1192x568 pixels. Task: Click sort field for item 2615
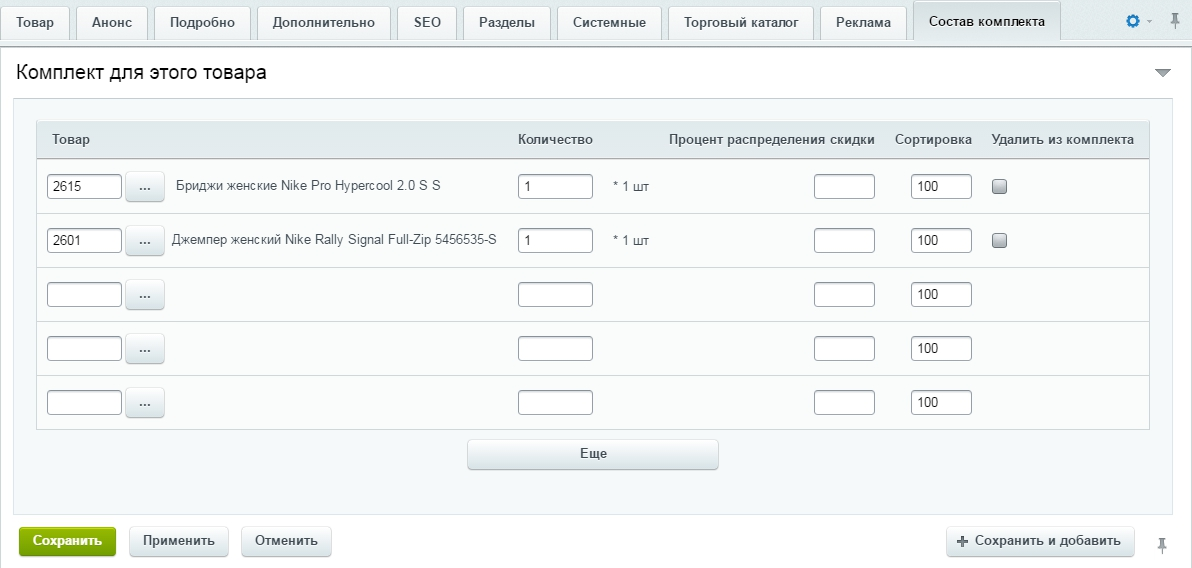tap(941, 186)
